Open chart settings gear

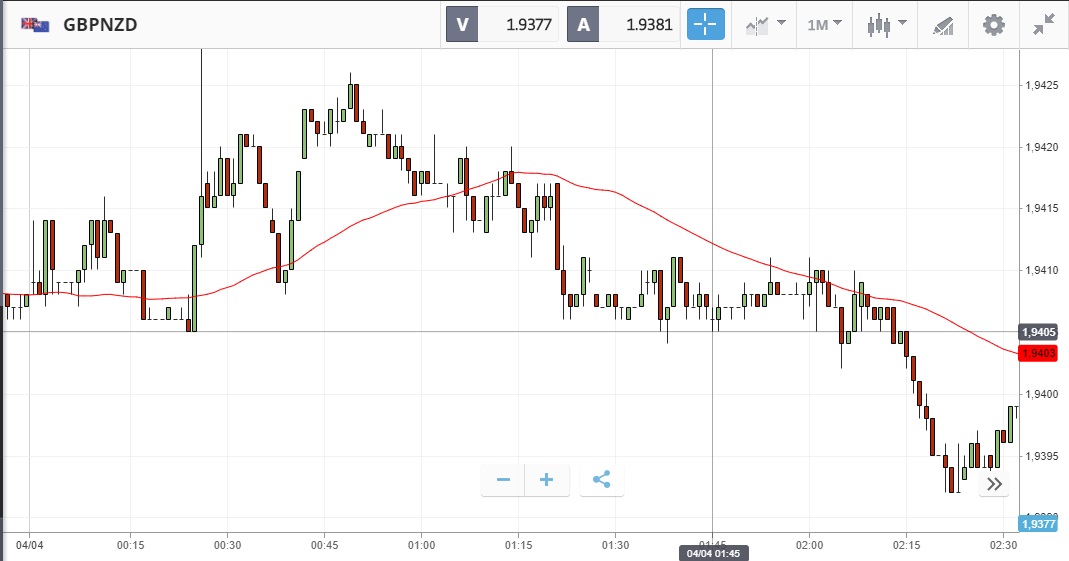pos(993,25)
